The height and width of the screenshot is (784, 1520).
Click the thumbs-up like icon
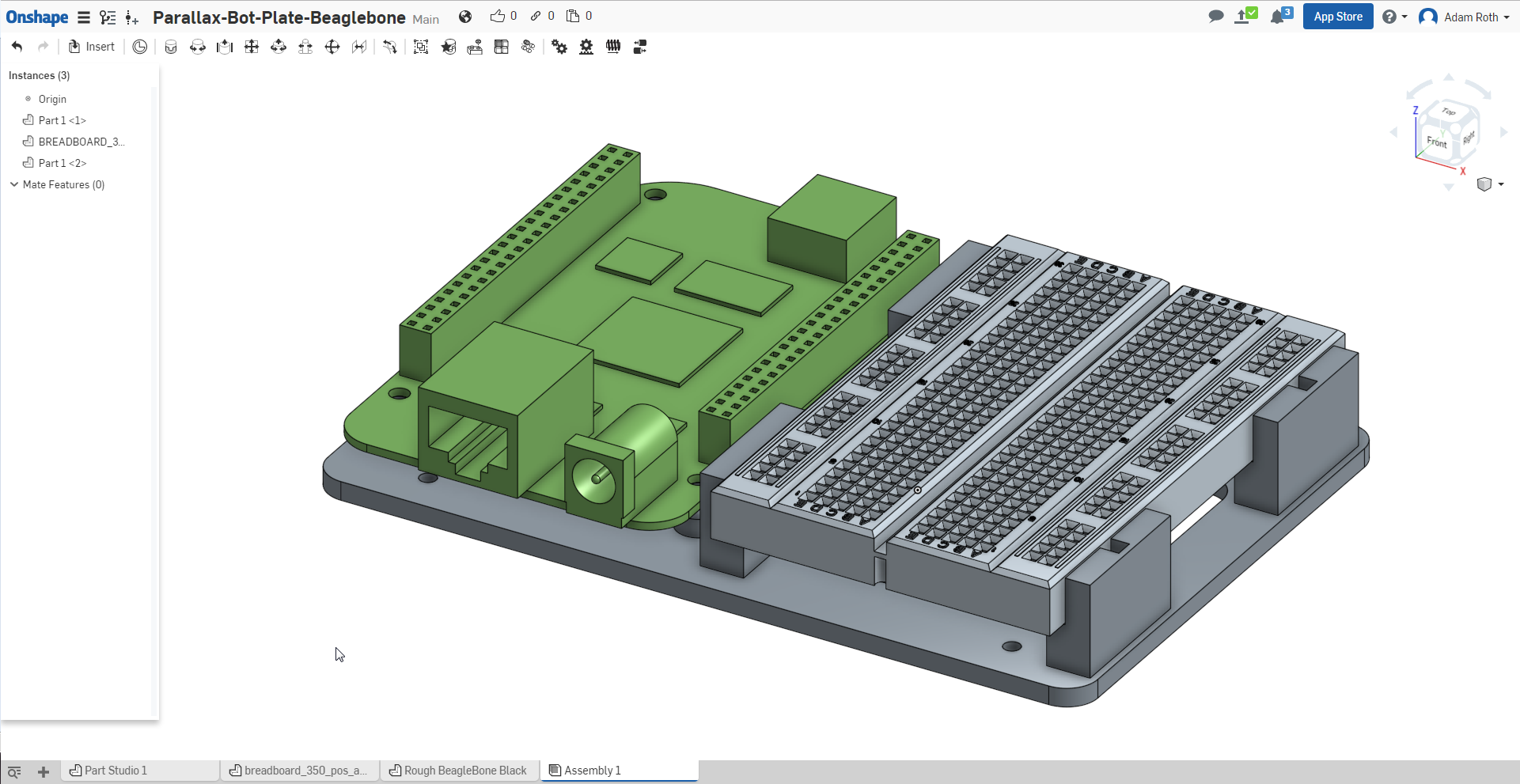(x=497, y=16)
